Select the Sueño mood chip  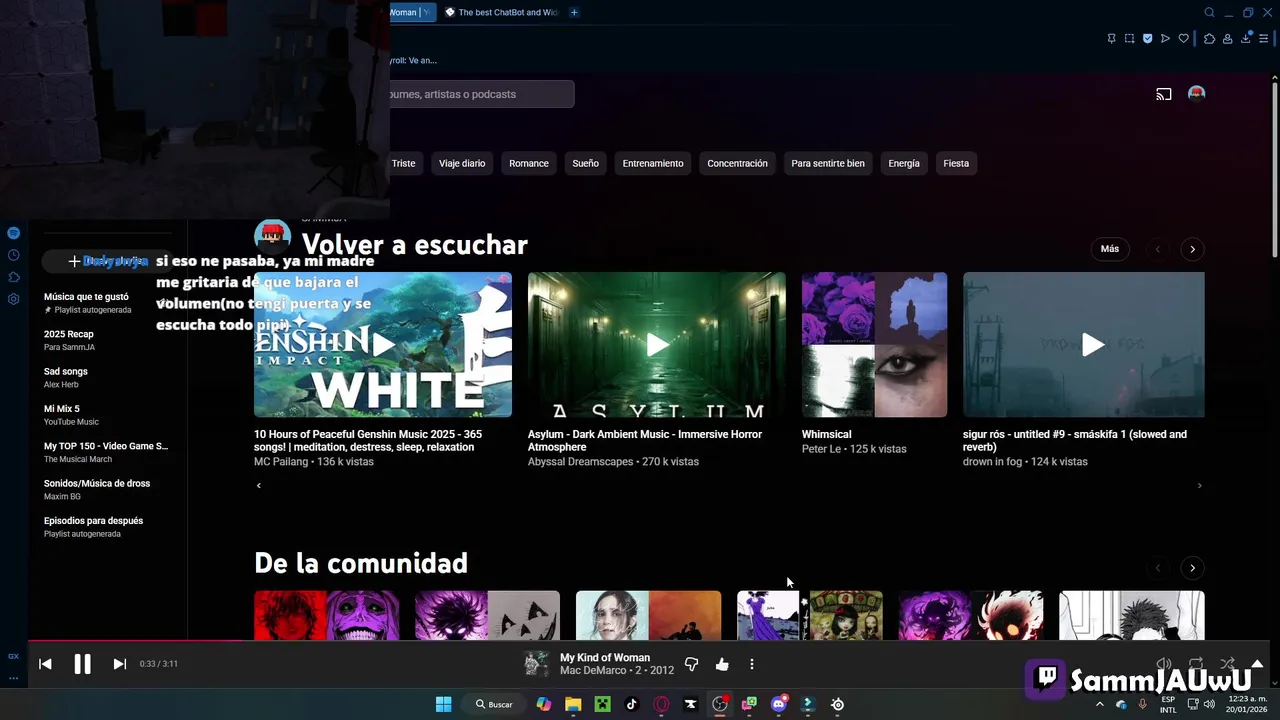[x=586, y=163]
